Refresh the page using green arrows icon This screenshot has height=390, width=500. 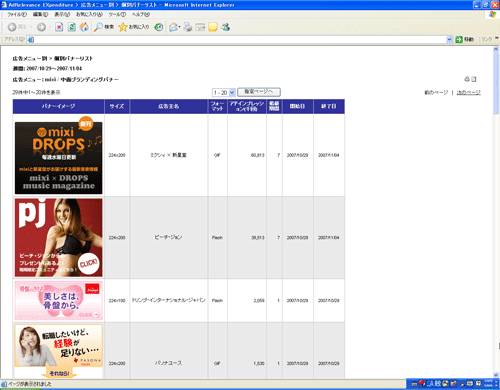(x=72, y=27)
